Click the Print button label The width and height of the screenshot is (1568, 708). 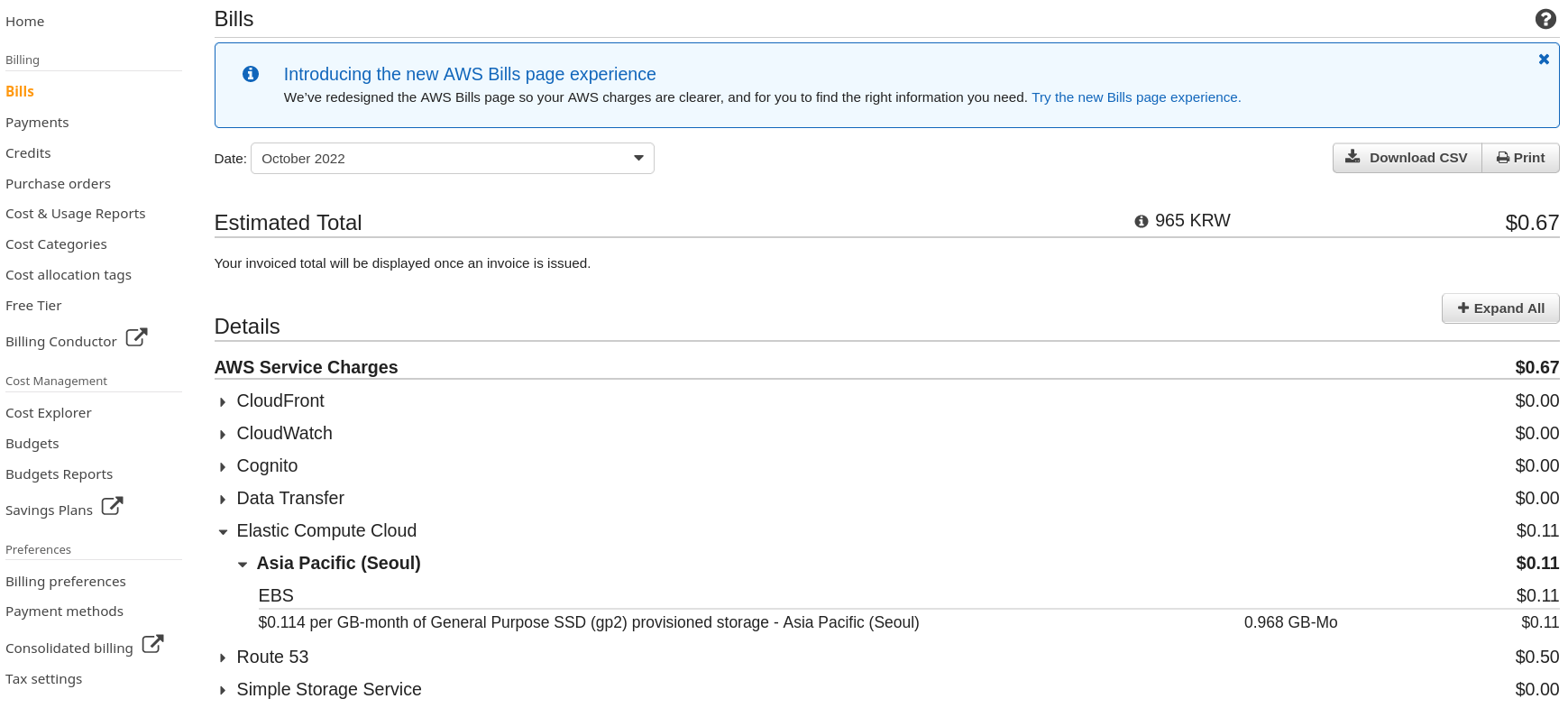1529,158
